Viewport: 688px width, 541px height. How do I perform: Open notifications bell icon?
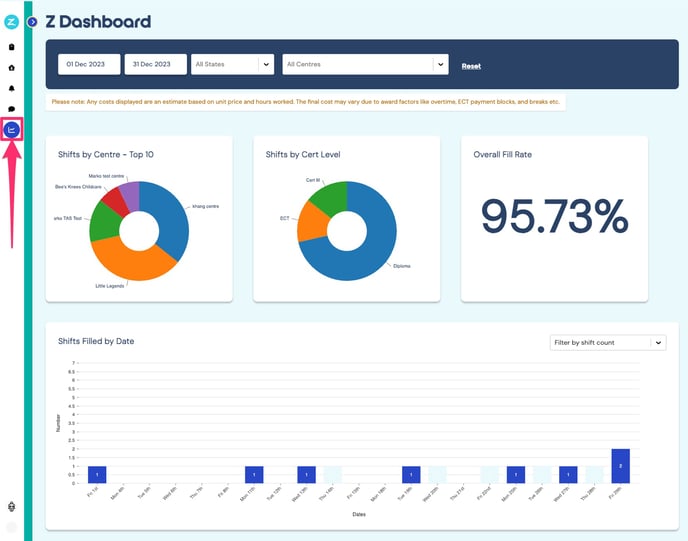[x=12, y=88]
